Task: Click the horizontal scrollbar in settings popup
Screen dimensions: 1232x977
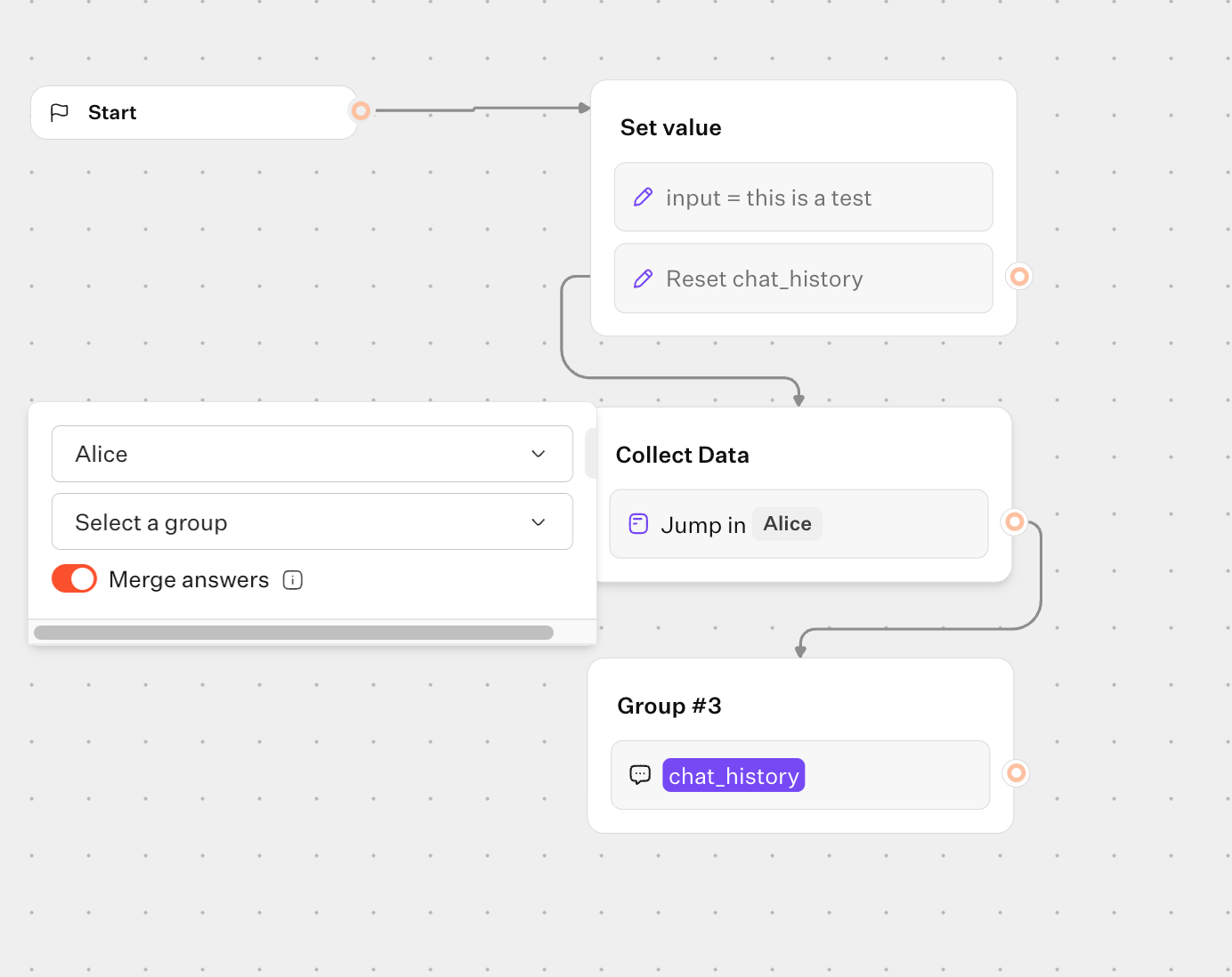Action: pos(294,633)
